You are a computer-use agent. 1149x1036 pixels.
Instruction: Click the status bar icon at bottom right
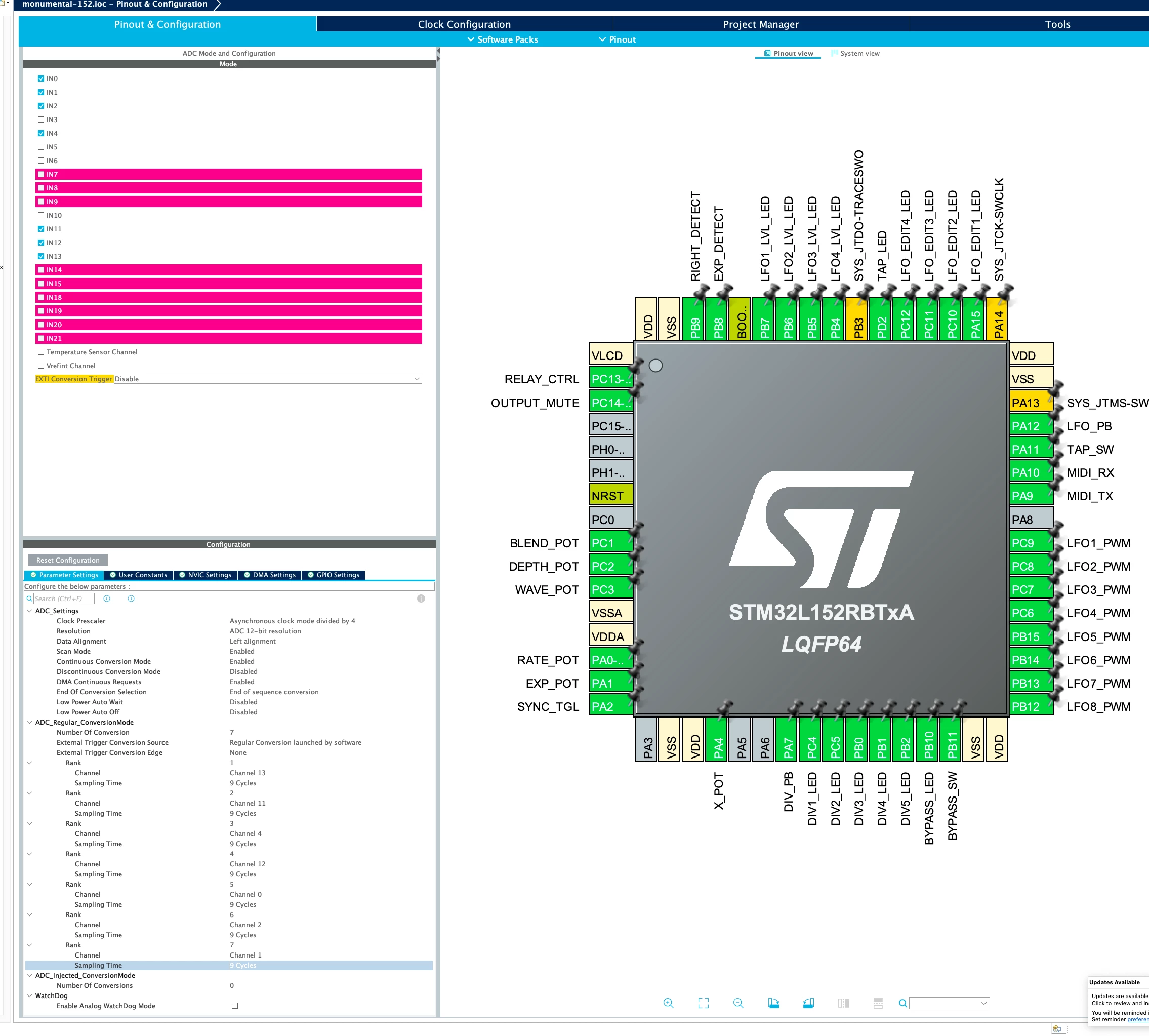(1057, 1028)
